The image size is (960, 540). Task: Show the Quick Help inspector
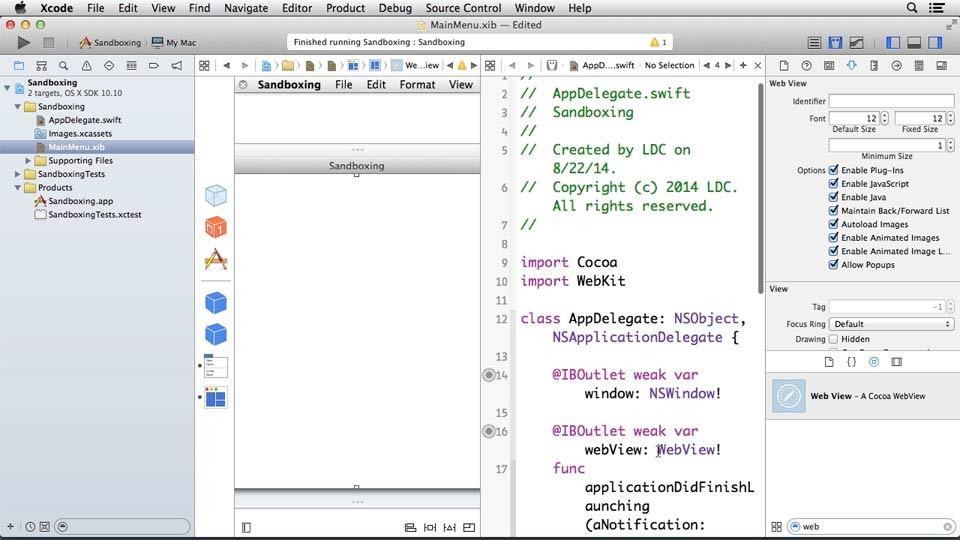coord(806,66)
